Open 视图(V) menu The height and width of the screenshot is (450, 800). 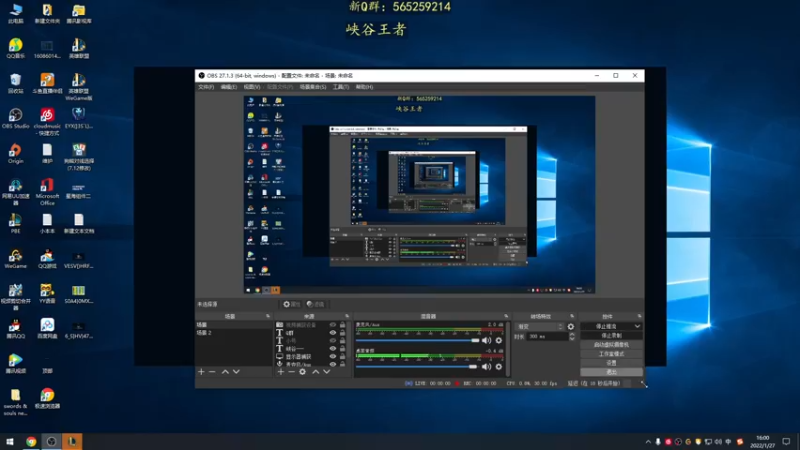click(252, 87)
